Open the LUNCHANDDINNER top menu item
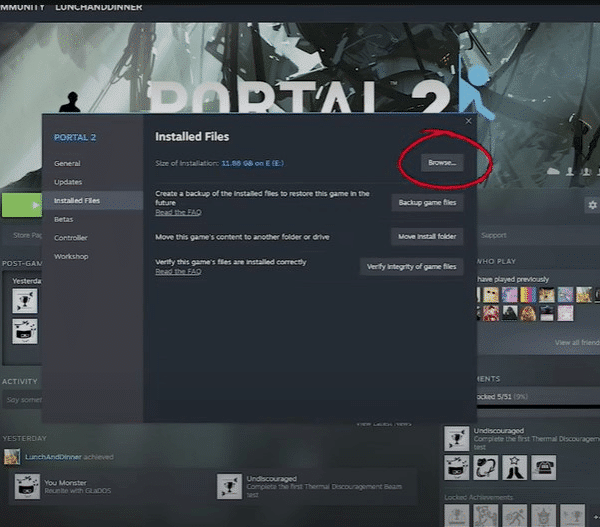The height and width of the screenshot is (527, 600). pos(99,7)
